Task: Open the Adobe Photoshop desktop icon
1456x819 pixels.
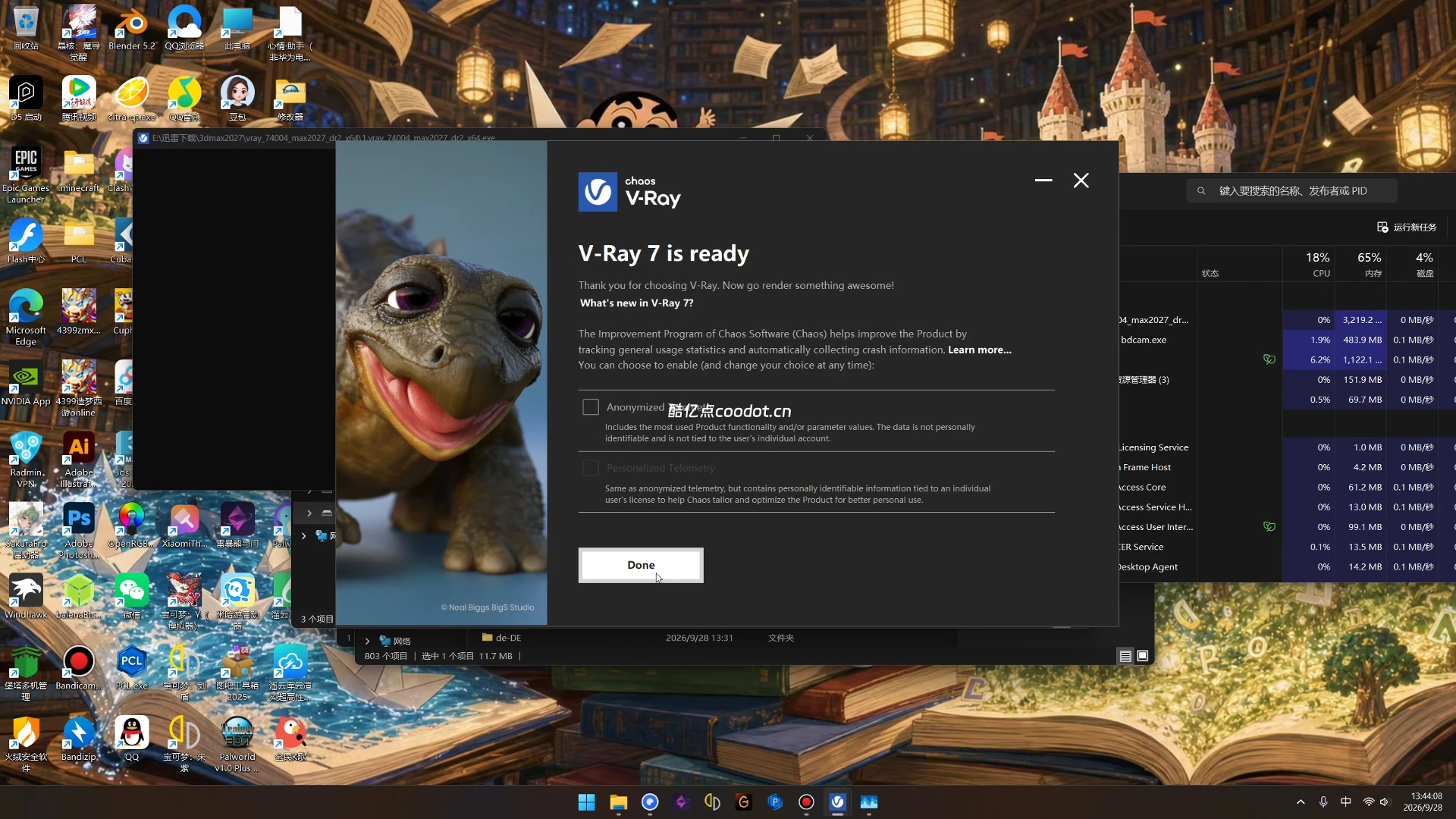Action: [x=79, y=530]
